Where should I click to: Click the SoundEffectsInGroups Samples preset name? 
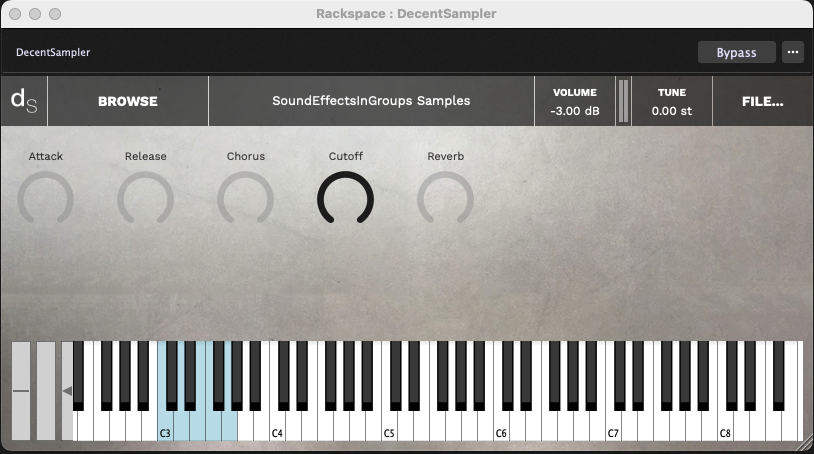371,101
